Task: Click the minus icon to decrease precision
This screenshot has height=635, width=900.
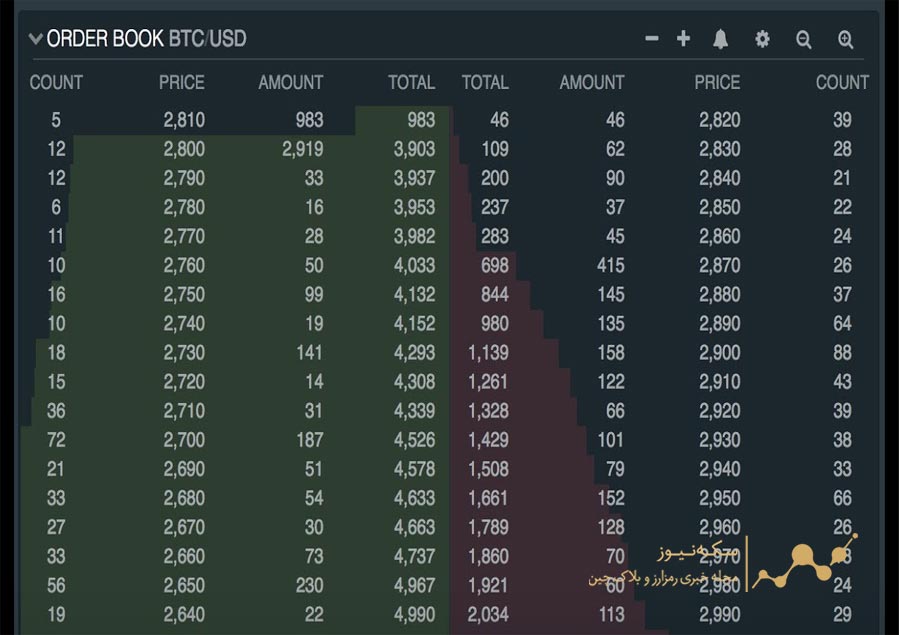Action: coord(652,39)
